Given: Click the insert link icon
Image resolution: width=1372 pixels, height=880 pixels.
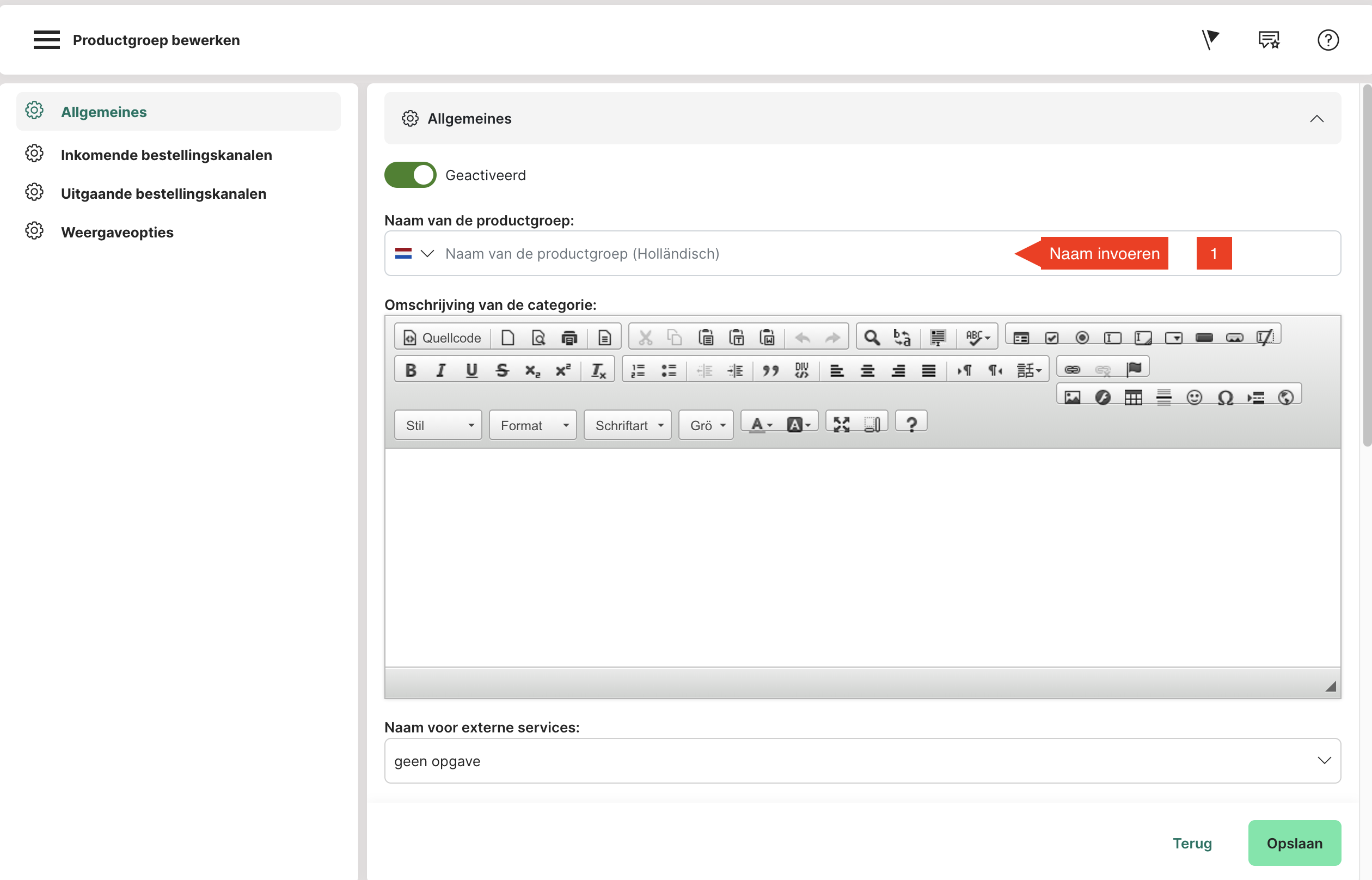Looking at the screenshot, I should (x=1072, y=369).
